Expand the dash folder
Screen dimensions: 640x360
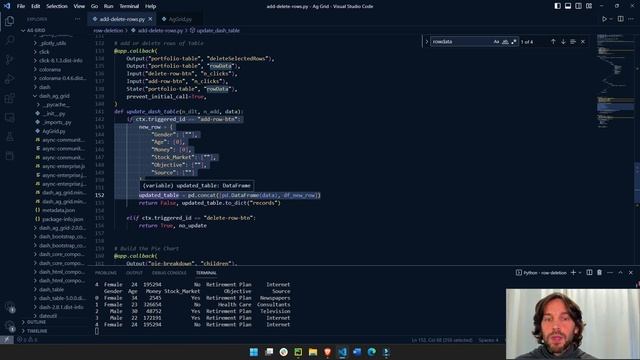pyautogui.click(x=44, y=87)
